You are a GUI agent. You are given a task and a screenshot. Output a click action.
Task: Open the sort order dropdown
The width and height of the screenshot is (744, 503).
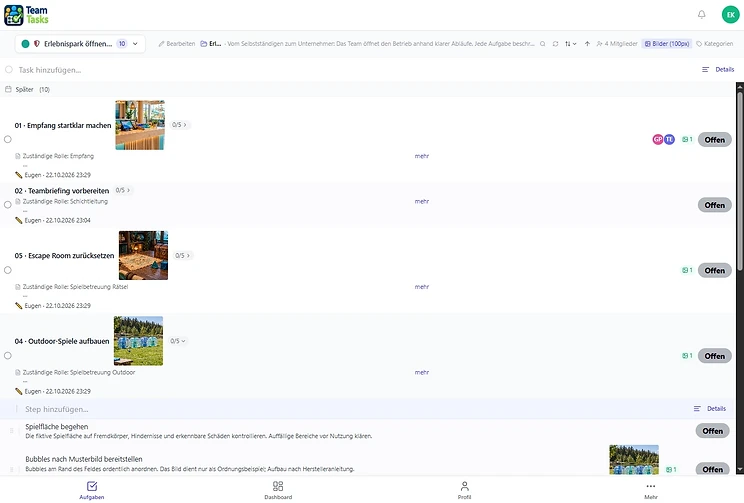point(570,44)
